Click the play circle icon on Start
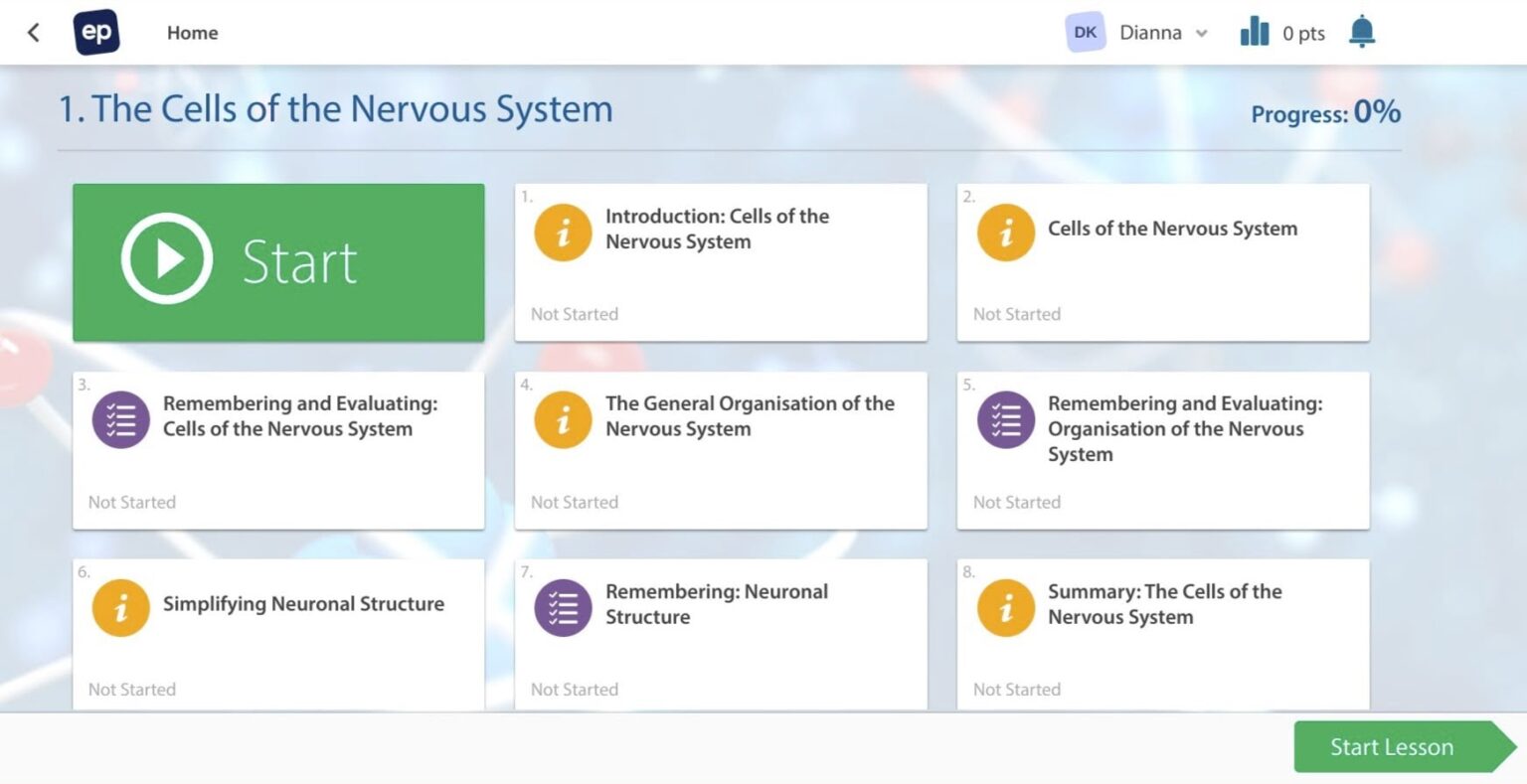The image size is (1527, 784). coord(167,258)
